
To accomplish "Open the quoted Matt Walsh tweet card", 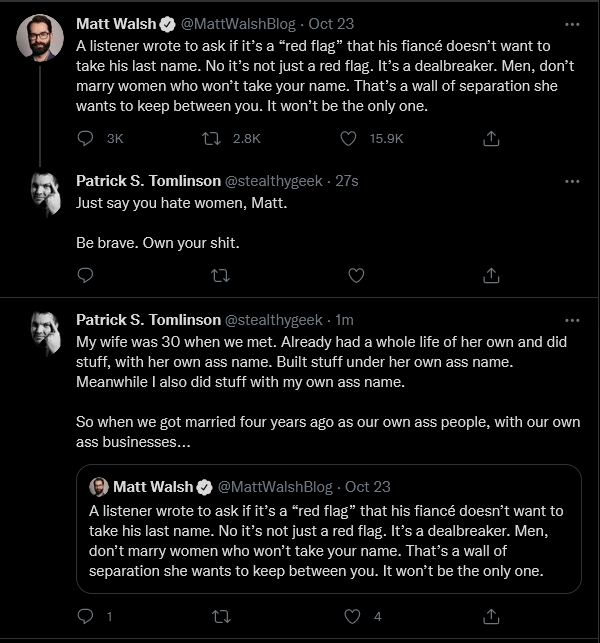I will (329, 529).
